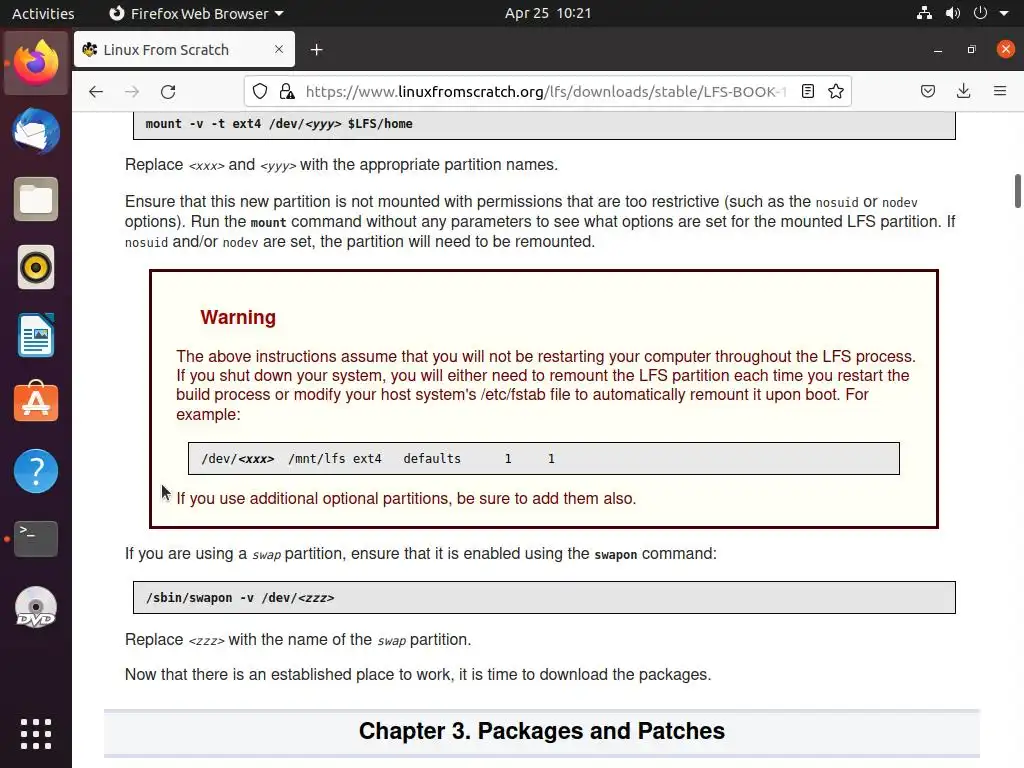1024x768 pixels.
Task: Click the Warning heading text
Action: coord(238,317)
